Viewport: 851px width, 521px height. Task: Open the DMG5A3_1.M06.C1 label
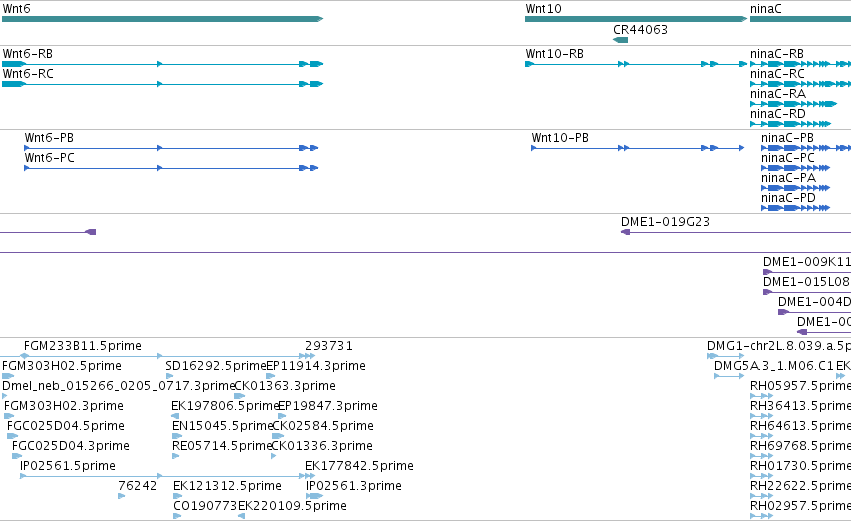coord(773,366)
